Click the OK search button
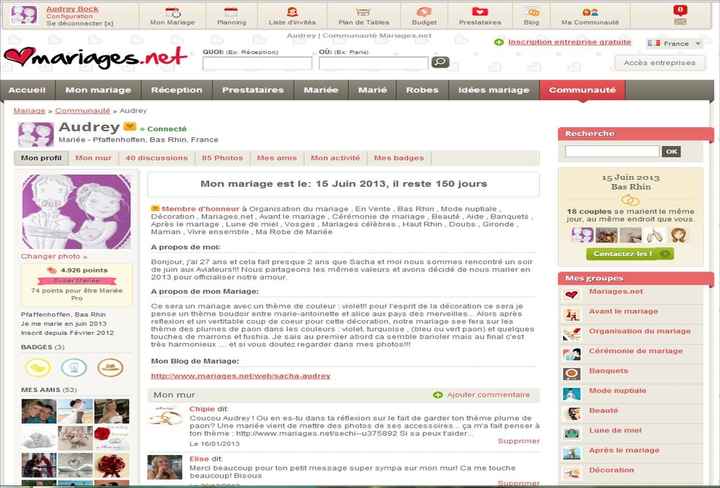 (671, 152)
